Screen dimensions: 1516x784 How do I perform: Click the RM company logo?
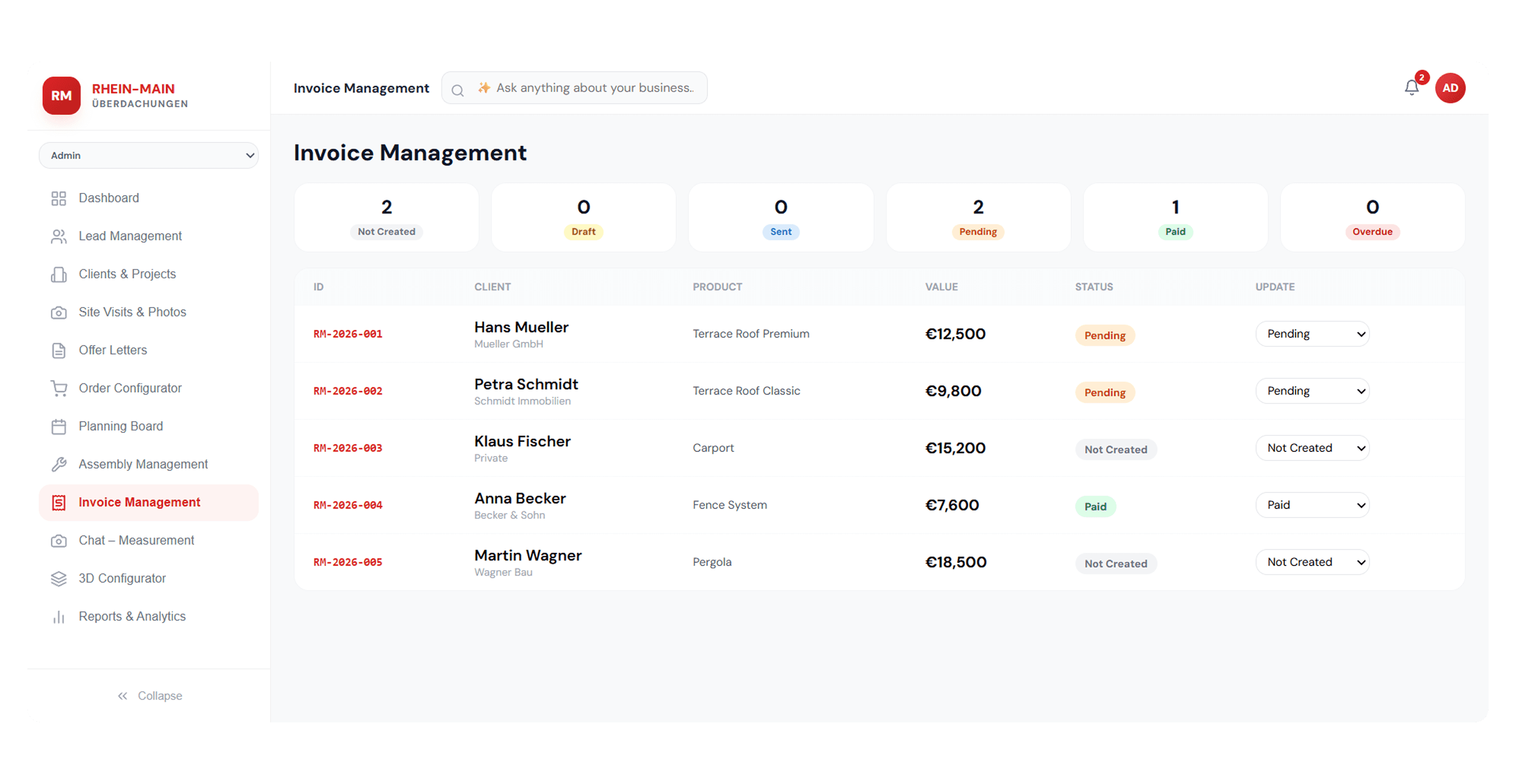[61, 95]
